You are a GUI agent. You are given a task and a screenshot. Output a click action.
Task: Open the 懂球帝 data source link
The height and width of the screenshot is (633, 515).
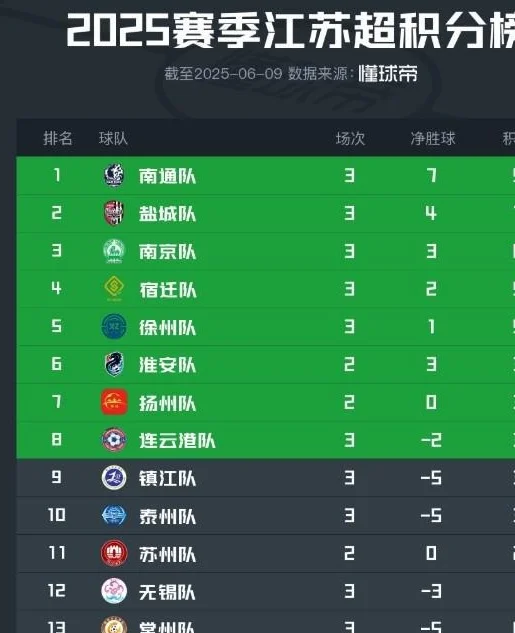388,73
